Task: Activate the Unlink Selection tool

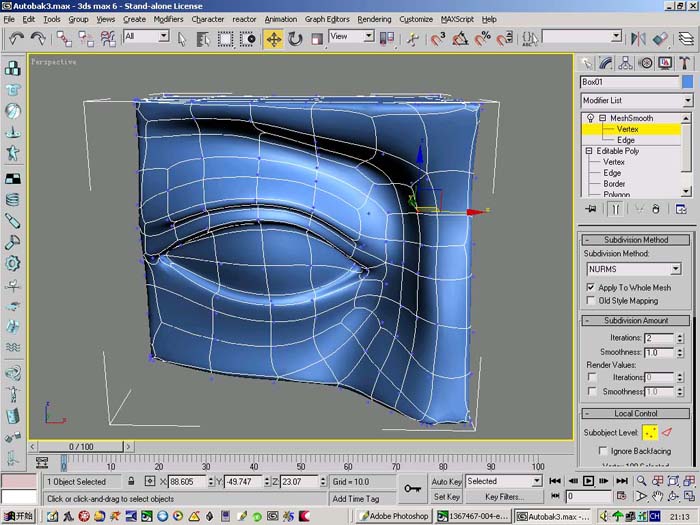Action: point(86,39)
